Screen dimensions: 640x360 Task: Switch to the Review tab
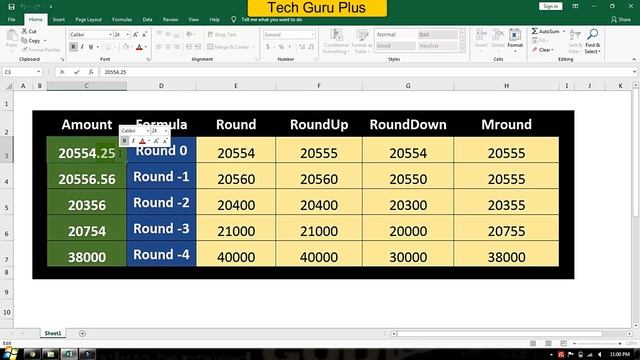(x=170, y=20)
